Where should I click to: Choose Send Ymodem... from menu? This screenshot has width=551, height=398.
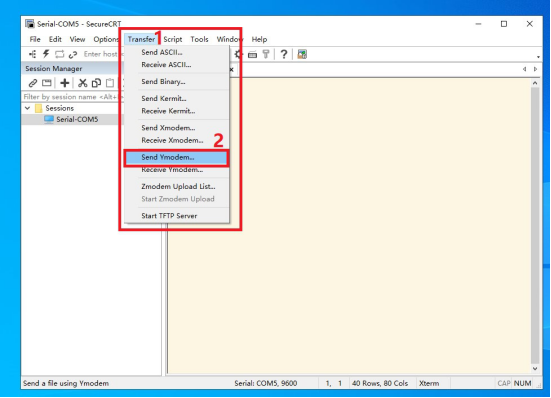tap(176, 157)
